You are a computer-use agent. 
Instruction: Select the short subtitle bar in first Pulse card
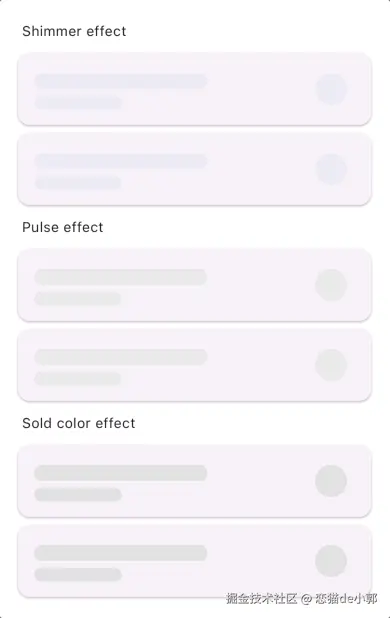click(x=78, y=298)
